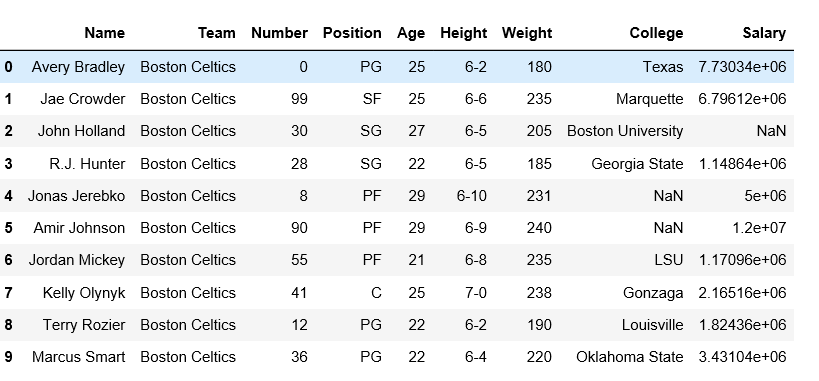Click the Height column header

point(463,33)
